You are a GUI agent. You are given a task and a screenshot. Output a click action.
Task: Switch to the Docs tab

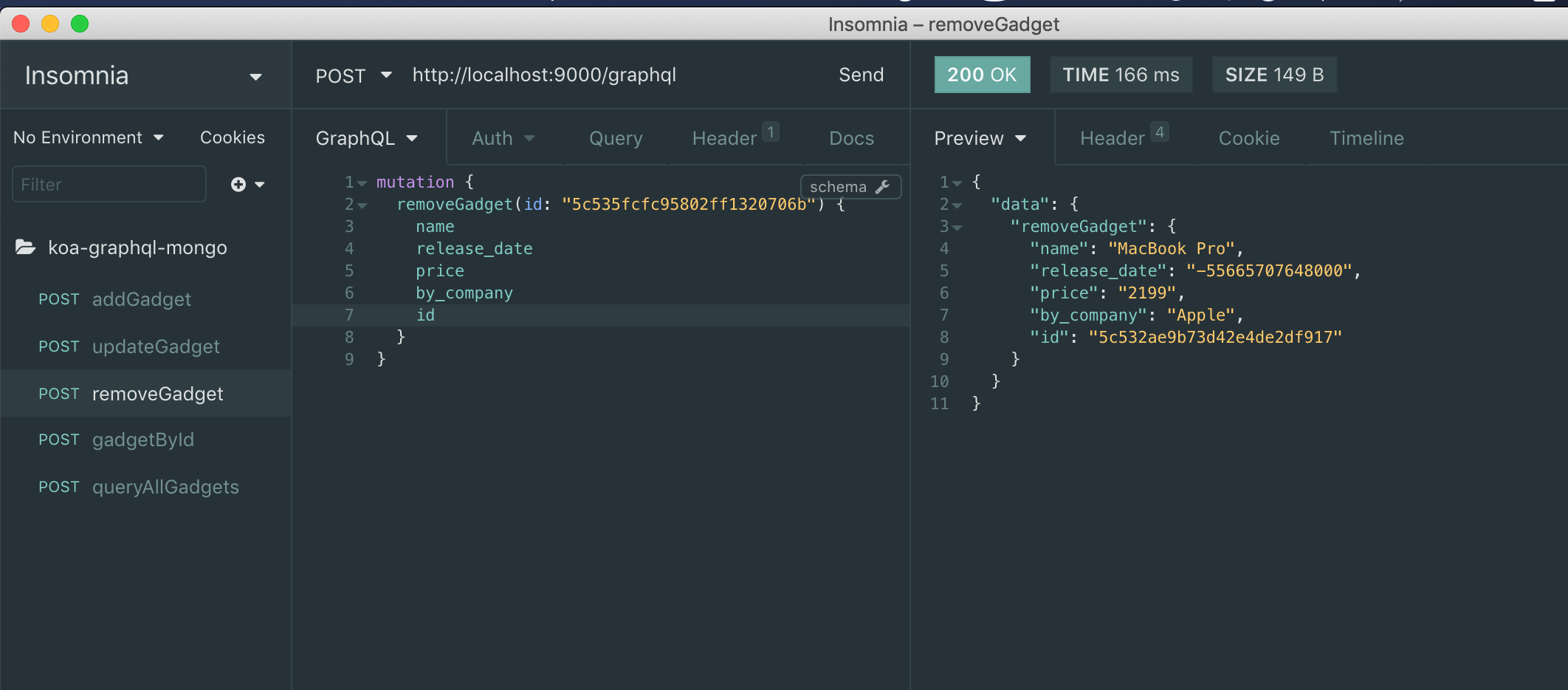click(x=851, y=138)
